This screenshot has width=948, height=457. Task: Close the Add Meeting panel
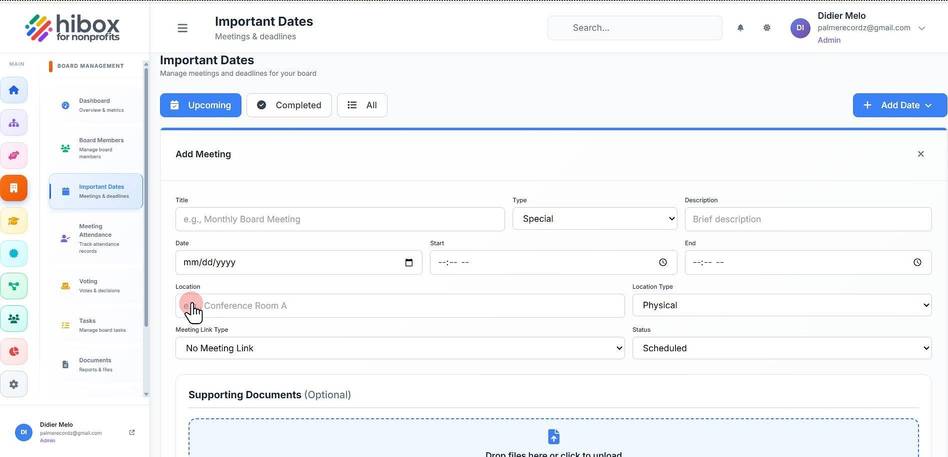click(x=921, y=154)
